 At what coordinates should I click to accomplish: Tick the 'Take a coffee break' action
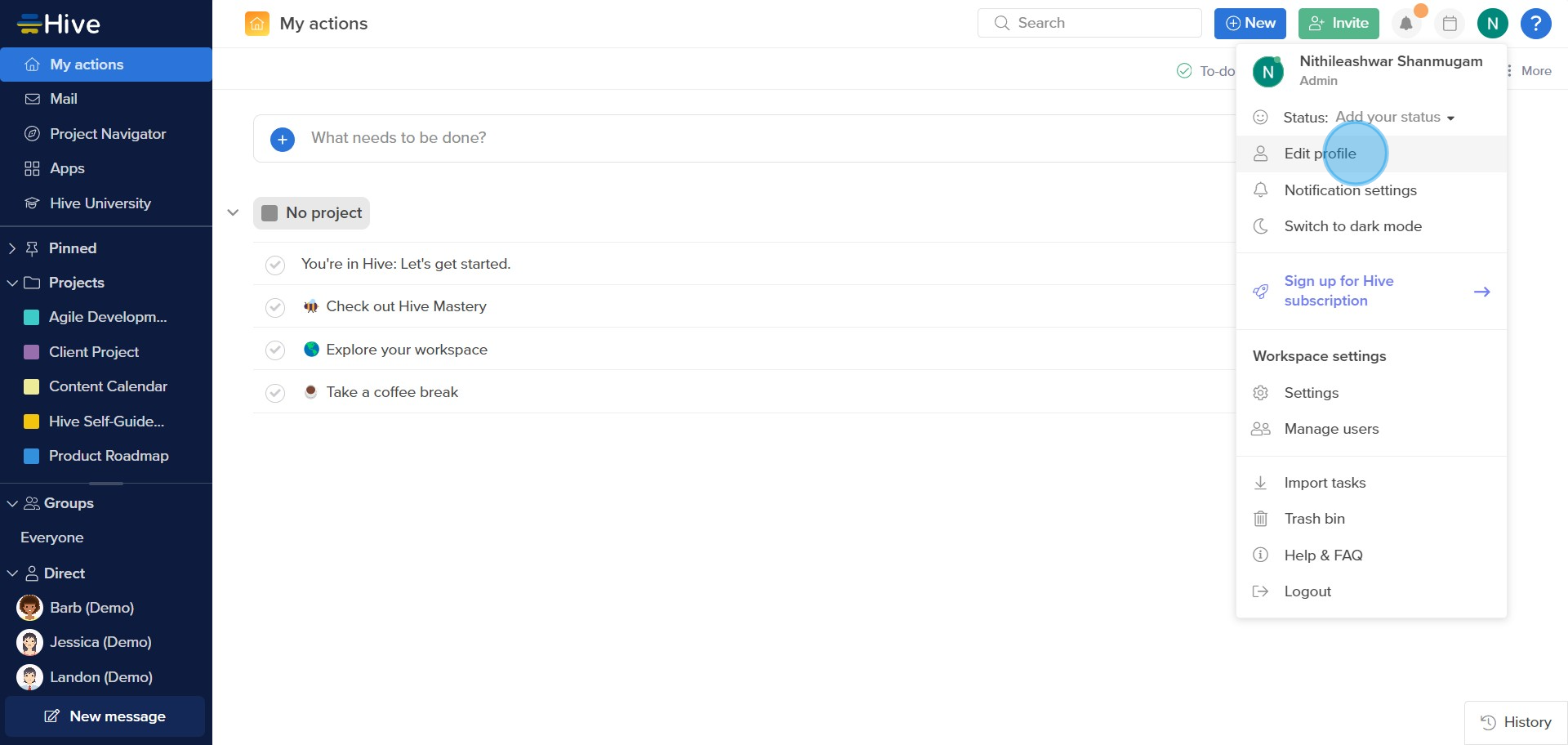point(275,393)
